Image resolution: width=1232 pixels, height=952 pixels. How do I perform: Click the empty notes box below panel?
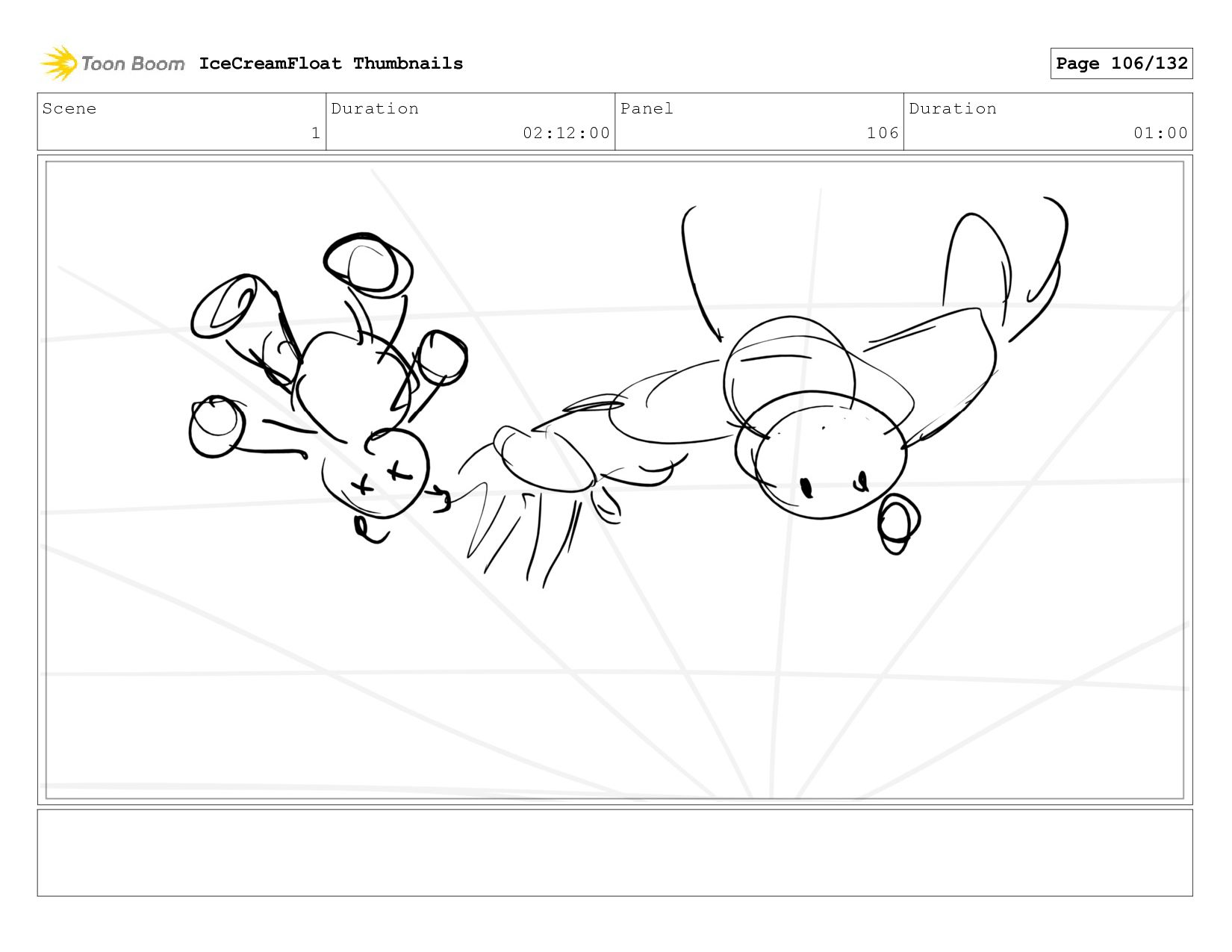coord(615,853)
